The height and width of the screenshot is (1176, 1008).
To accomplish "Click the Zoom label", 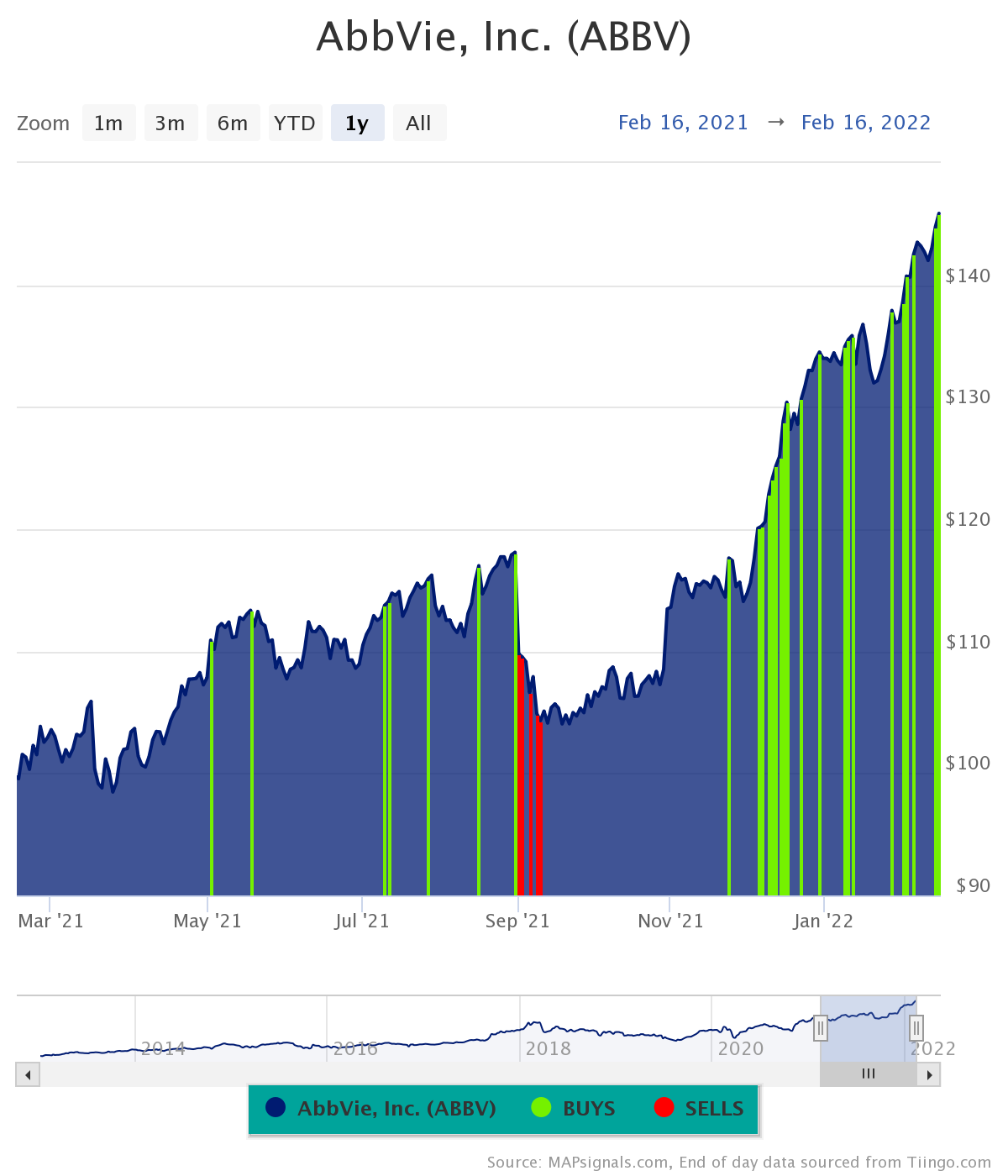I will click(44, 123).
